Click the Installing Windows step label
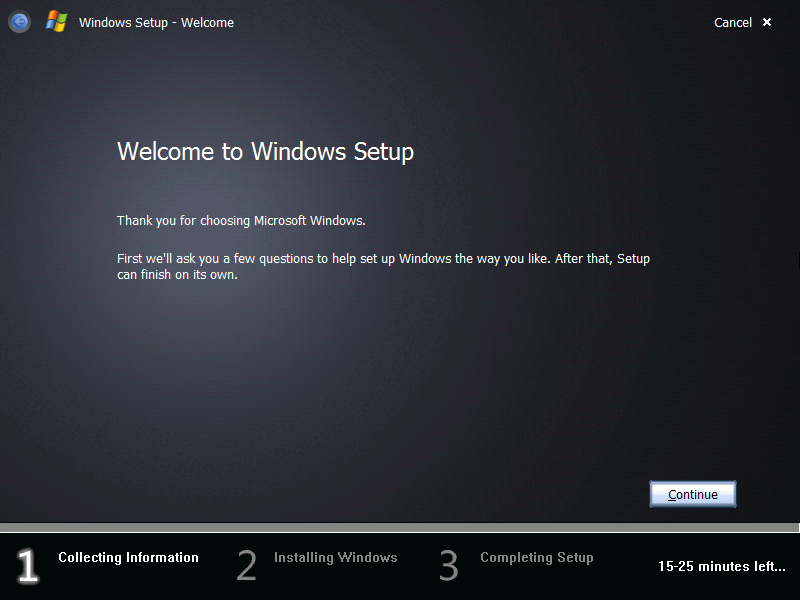 pos(336,557)
